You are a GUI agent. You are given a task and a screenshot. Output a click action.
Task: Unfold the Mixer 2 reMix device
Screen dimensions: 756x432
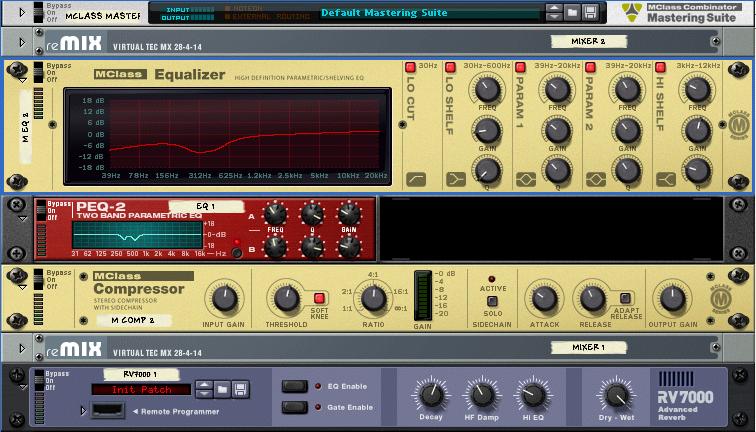(x=22, y=42)
